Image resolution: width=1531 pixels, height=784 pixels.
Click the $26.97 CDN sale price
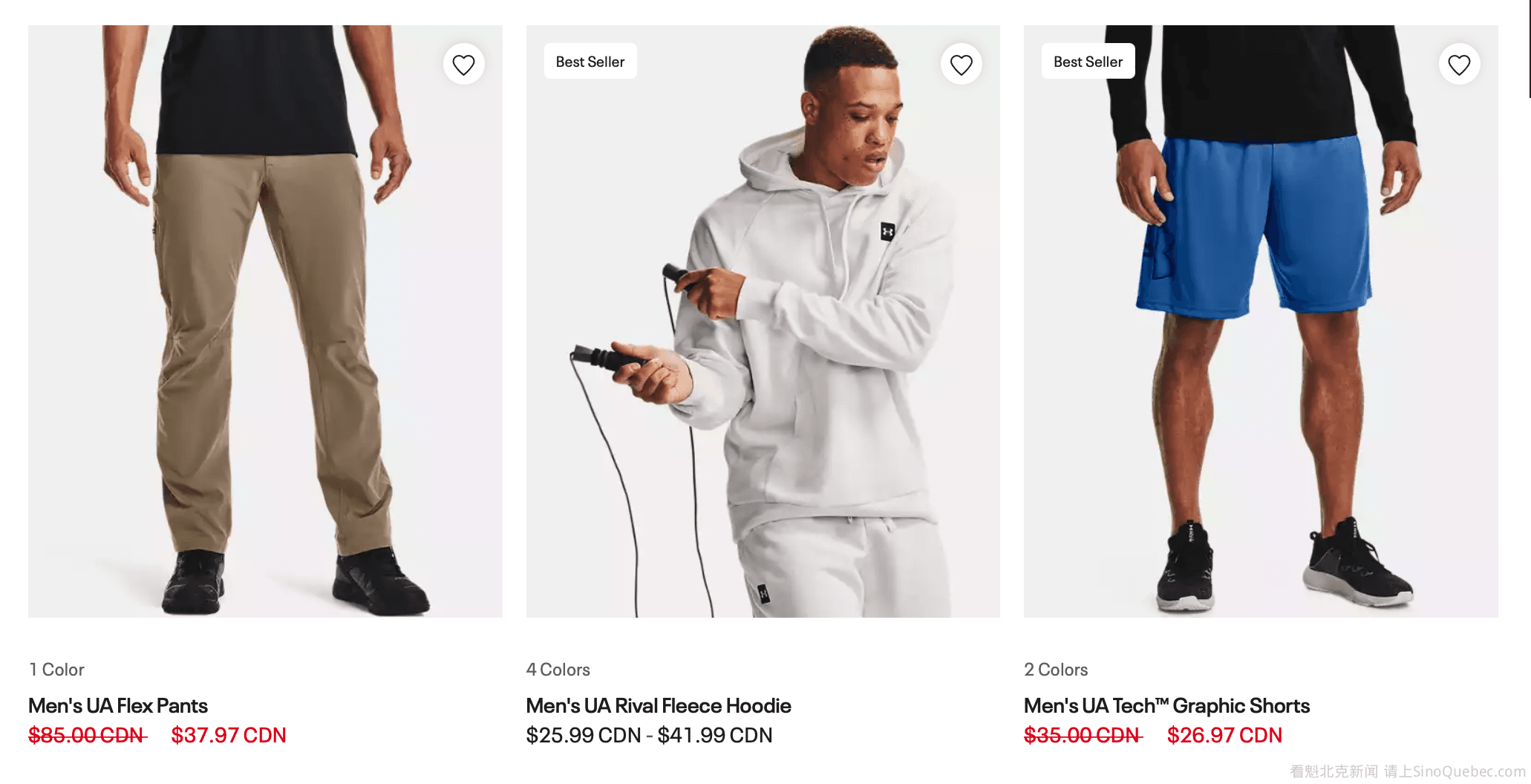pos(1224,735)
